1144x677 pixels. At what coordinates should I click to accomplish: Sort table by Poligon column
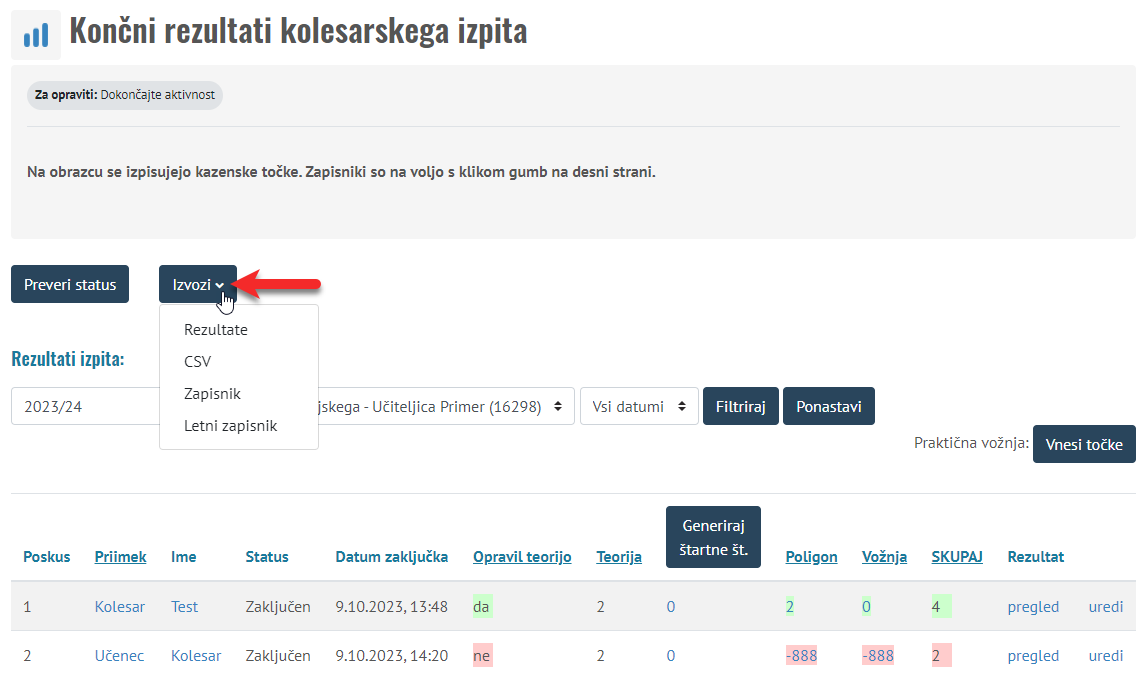point(811,557)
